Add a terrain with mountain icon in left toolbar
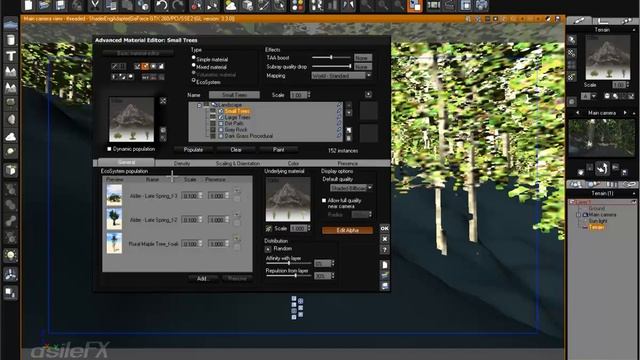The image size is (640, 360). [x=11, y=71]
